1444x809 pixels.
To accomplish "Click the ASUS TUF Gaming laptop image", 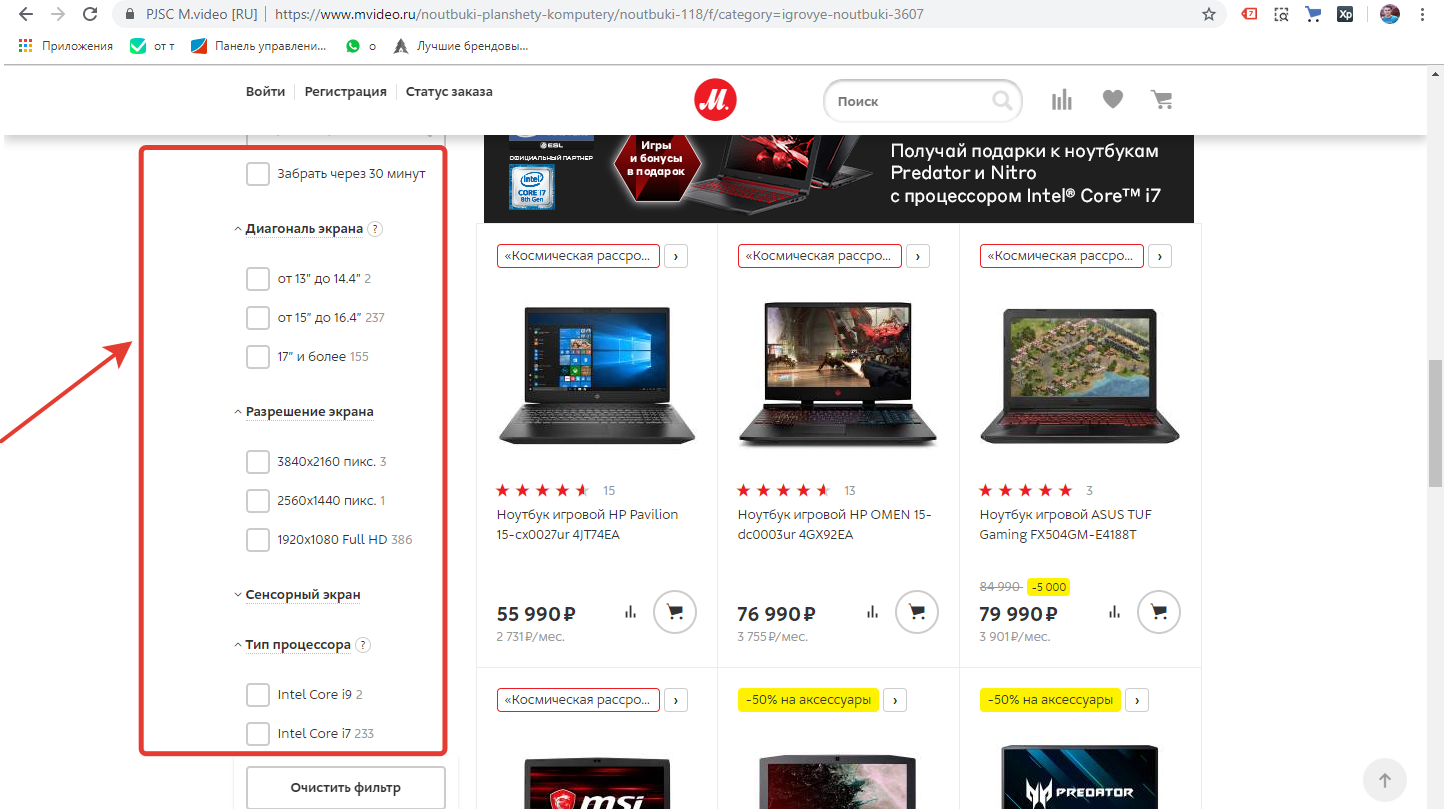I will pyautogui.click(x=1080, y=375).
